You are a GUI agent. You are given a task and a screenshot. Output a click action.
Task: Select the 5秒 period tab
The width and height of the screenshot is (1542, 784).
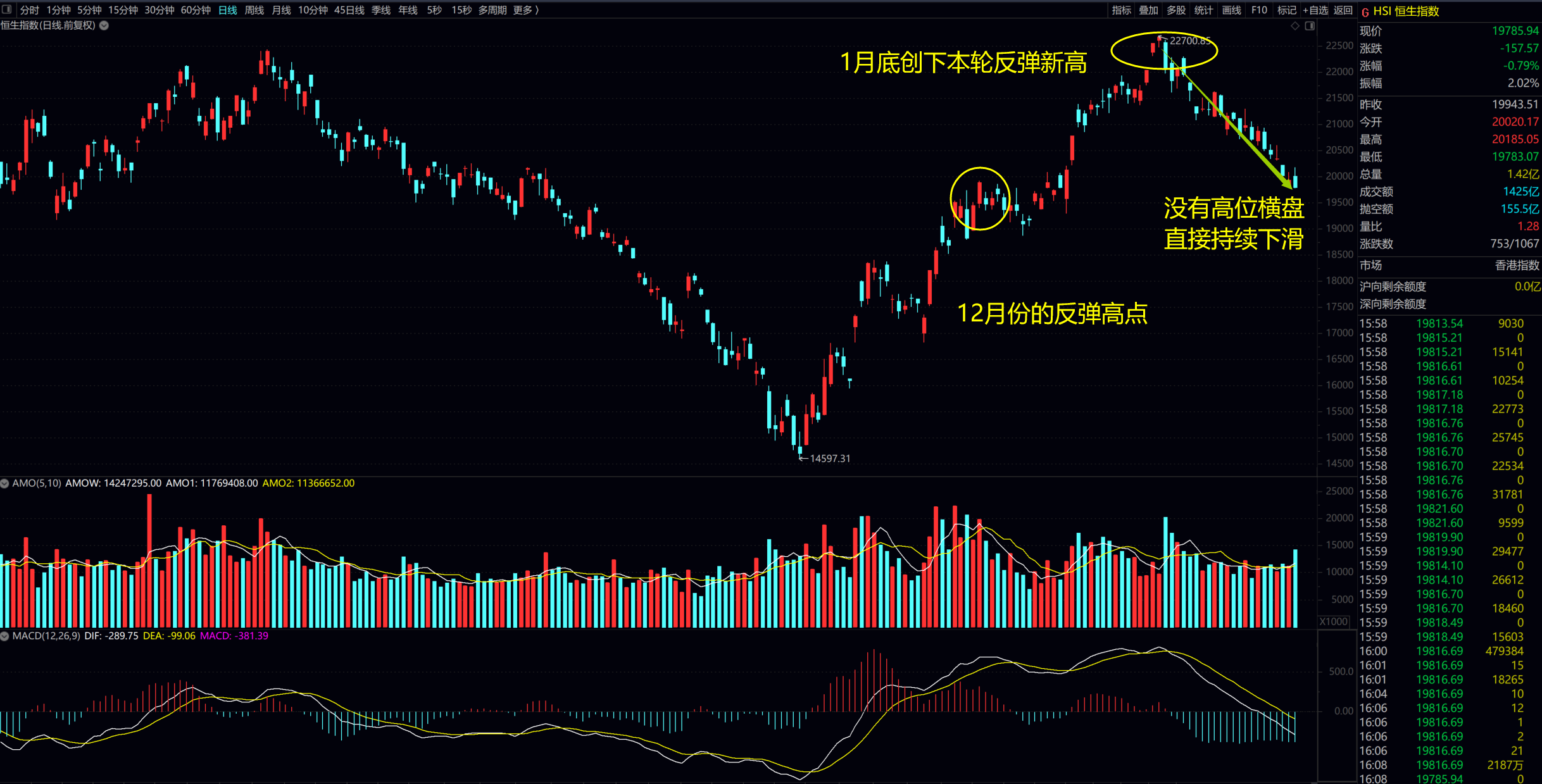tap(434, 10)
